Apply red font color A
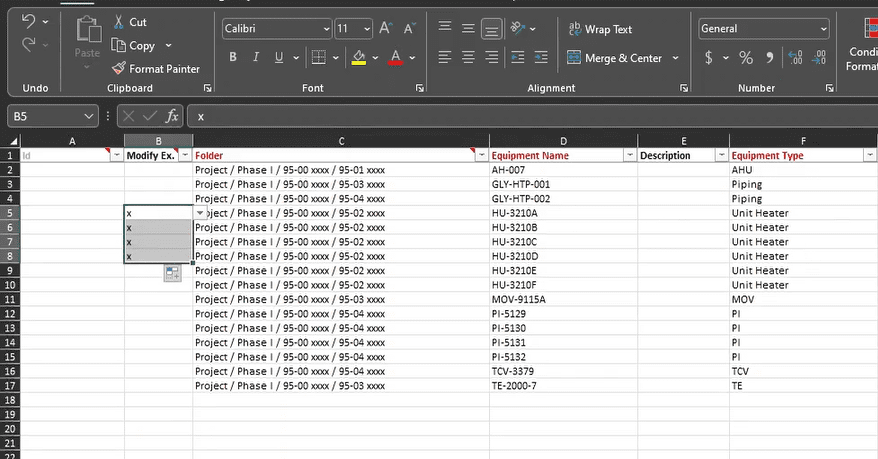Viewport: 878px width, 459px height. (x=395, y=57)
